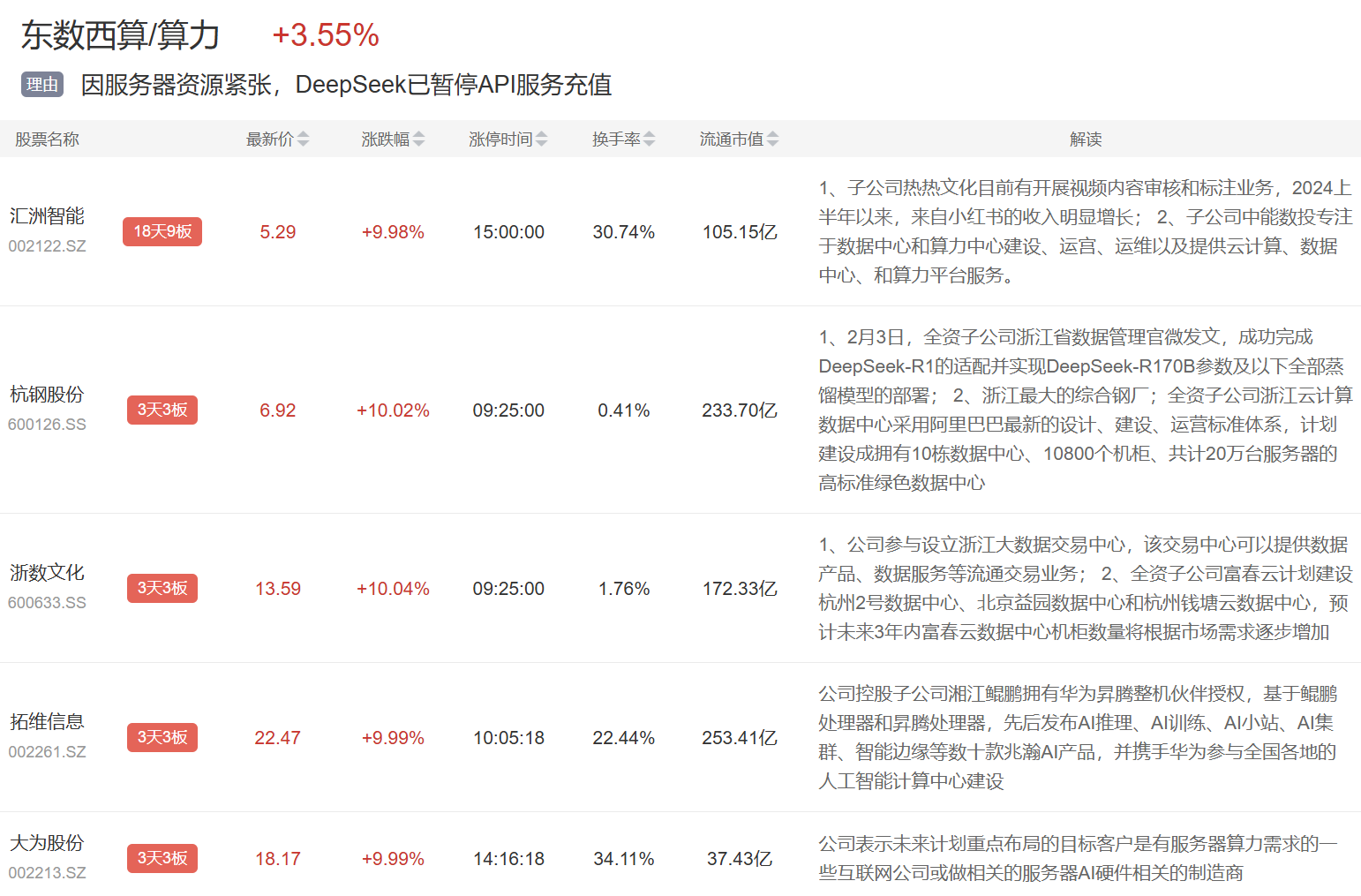Click 18天9板 badge for 汇洲智能
The height and width of the screenshot is (896, 1361).
pos(162,231)
